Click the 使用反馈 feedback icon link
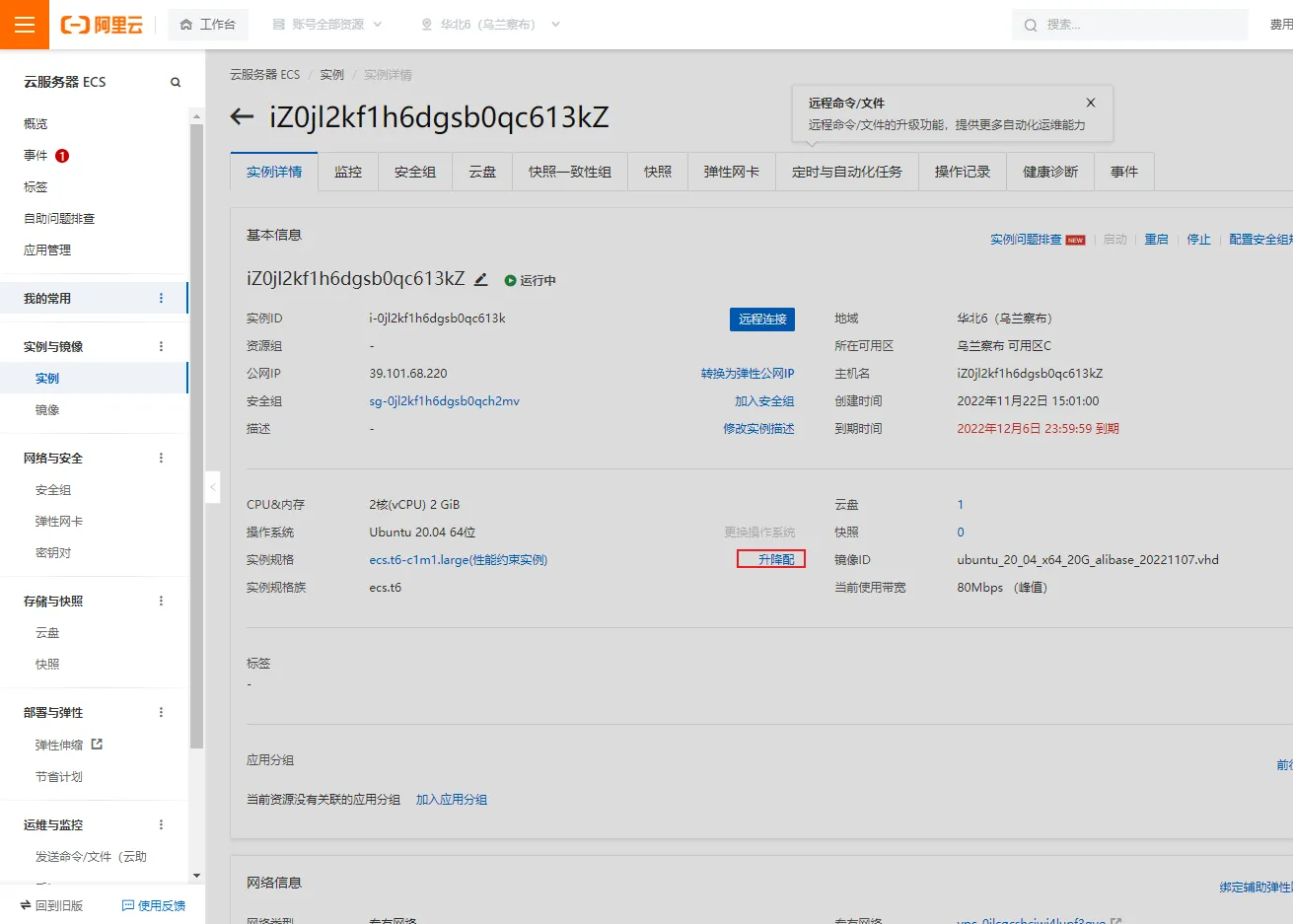This screenshot has height=924, width=1293. 154,905
